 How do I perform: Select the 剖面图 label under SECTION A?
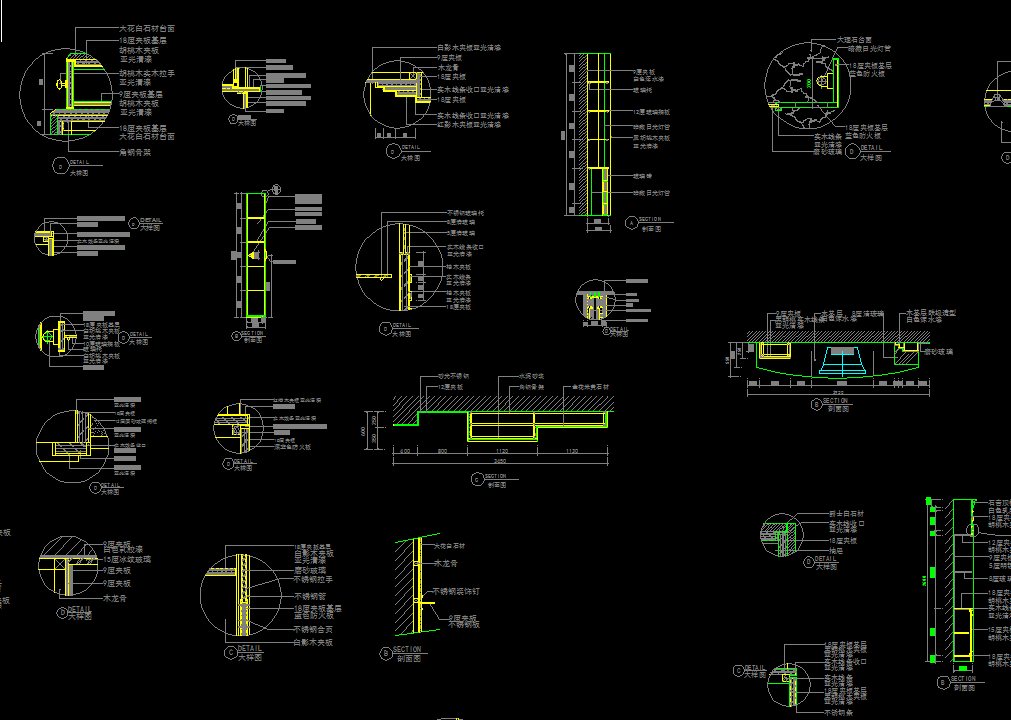tap(651, 229)
